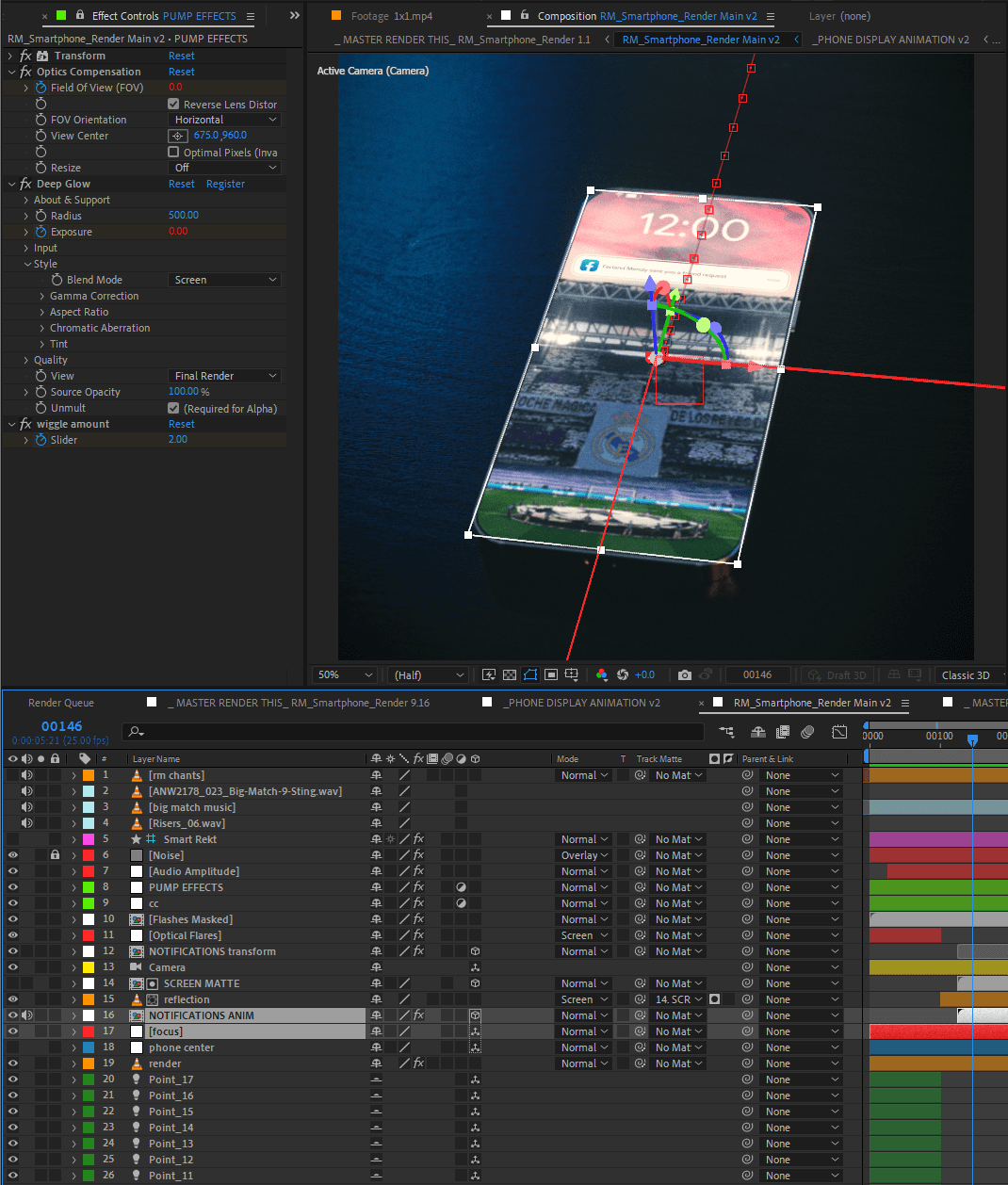Click the Exposure stopwatch icon

41,232
